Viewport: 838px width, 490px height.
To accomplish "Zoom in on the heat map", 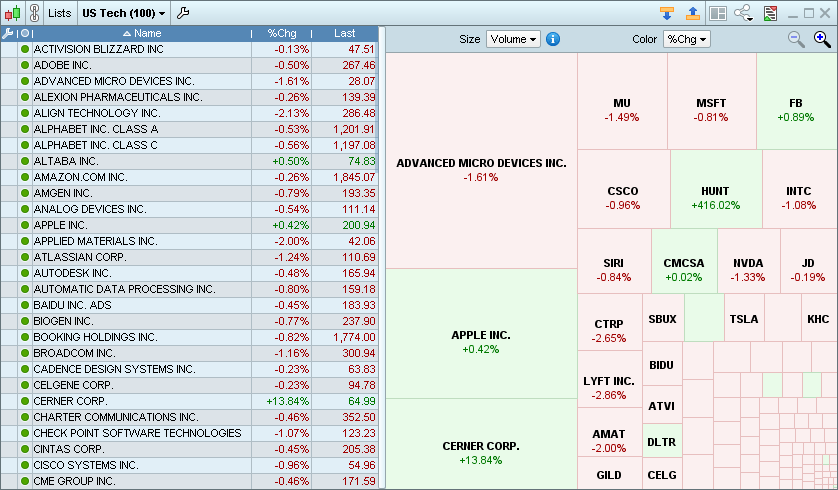I will point(822,39).
